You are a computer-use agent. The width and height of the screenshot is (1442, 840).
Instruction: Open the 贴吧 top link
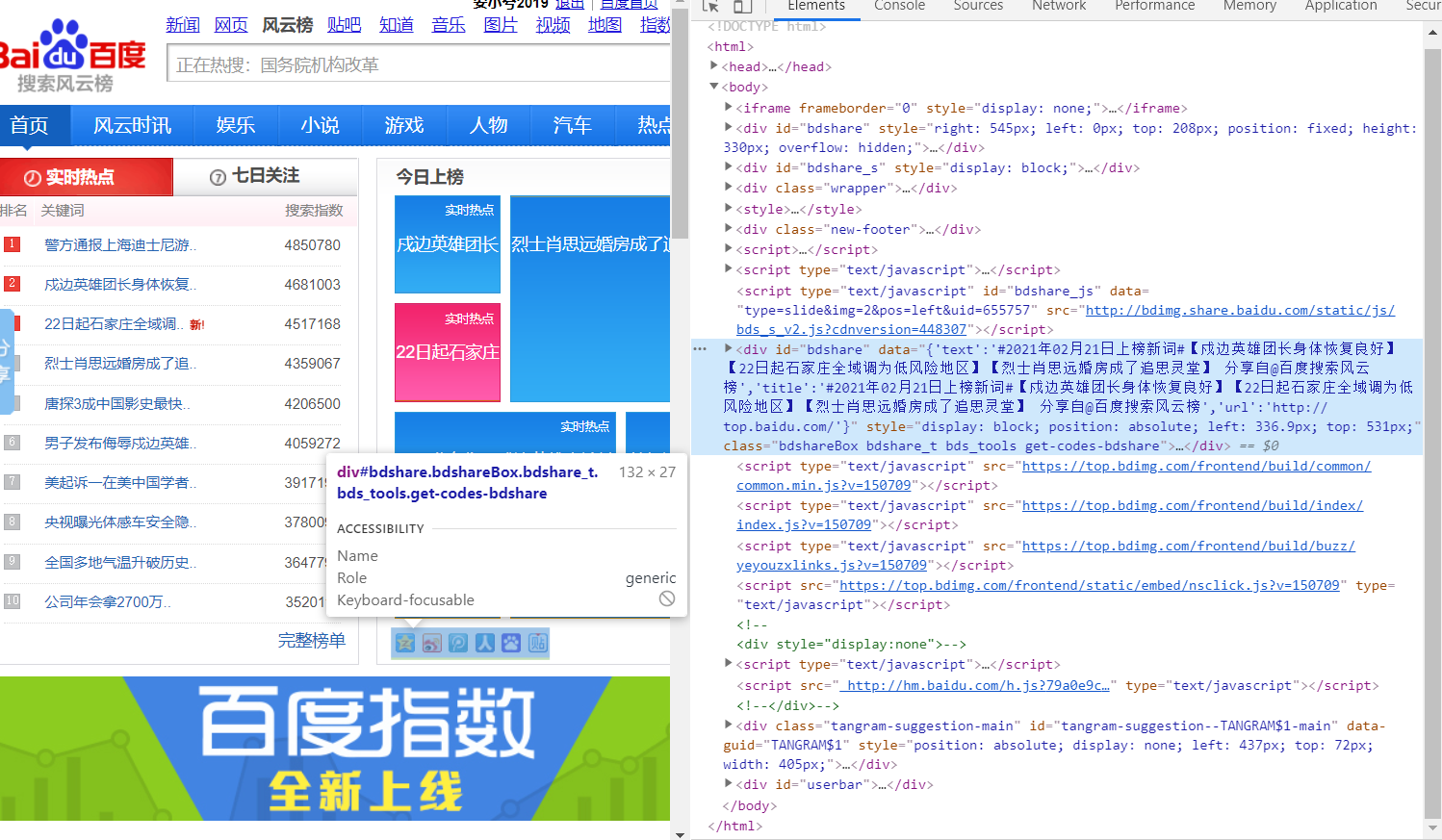(344, 25)
